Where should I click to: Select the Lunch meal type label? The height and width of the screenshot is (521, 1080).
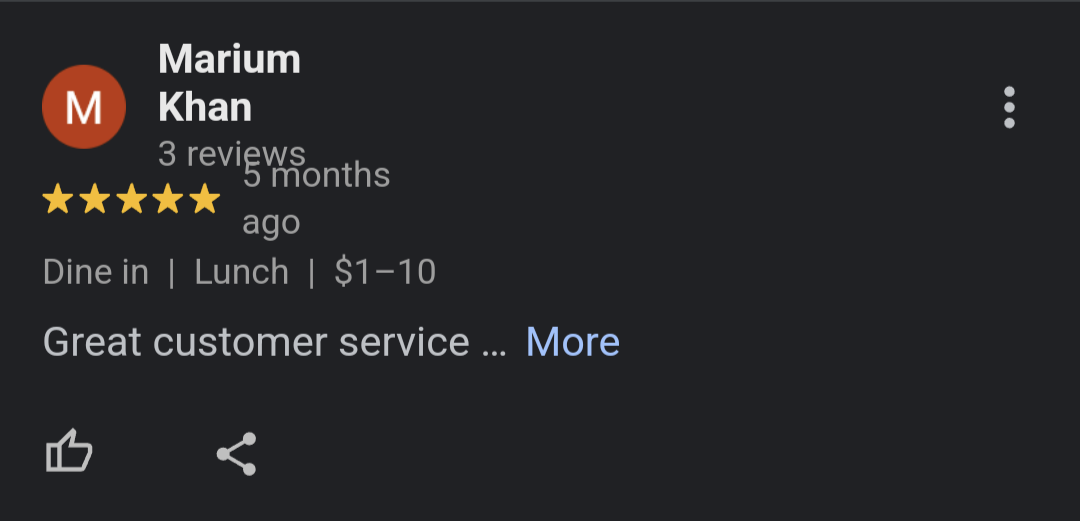click(x=241, y=272)
